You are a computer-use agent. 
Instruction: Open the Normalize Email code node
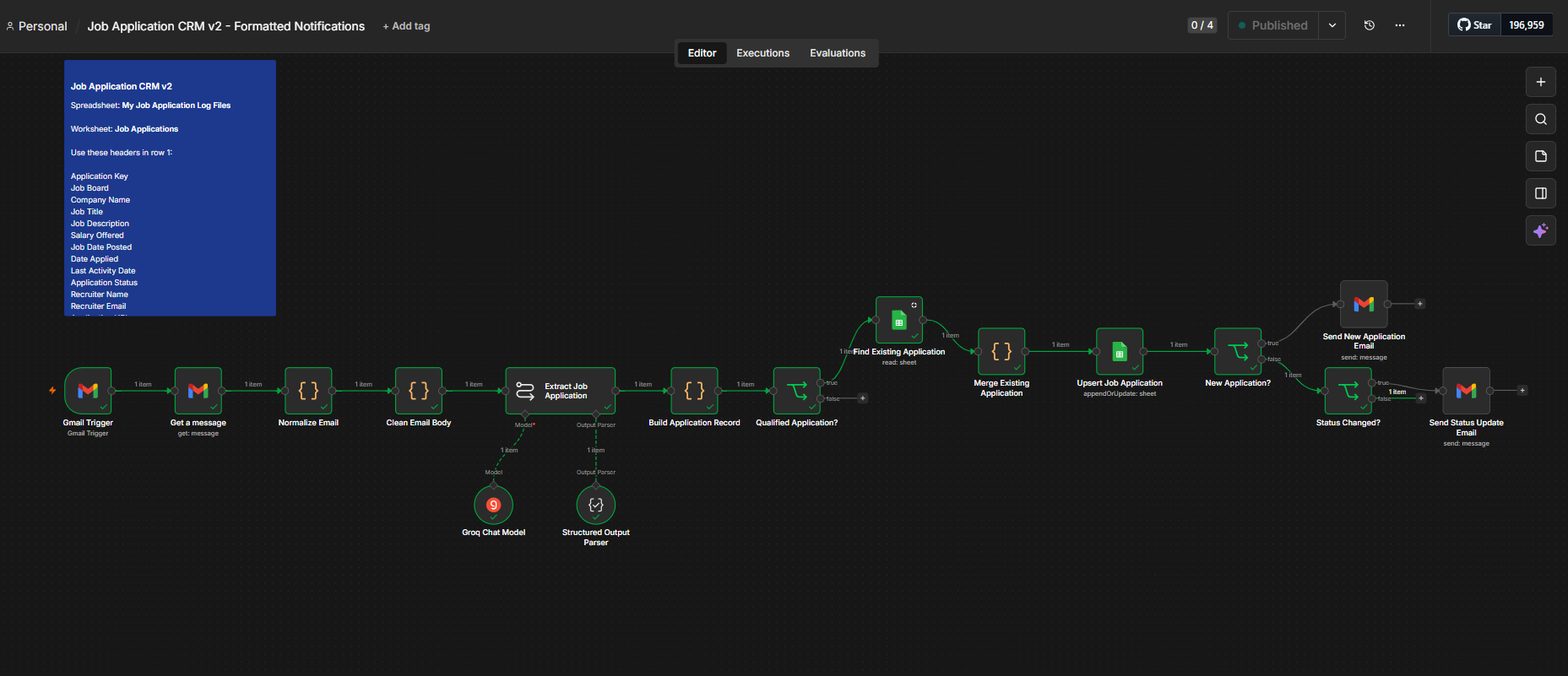(308, 391)
